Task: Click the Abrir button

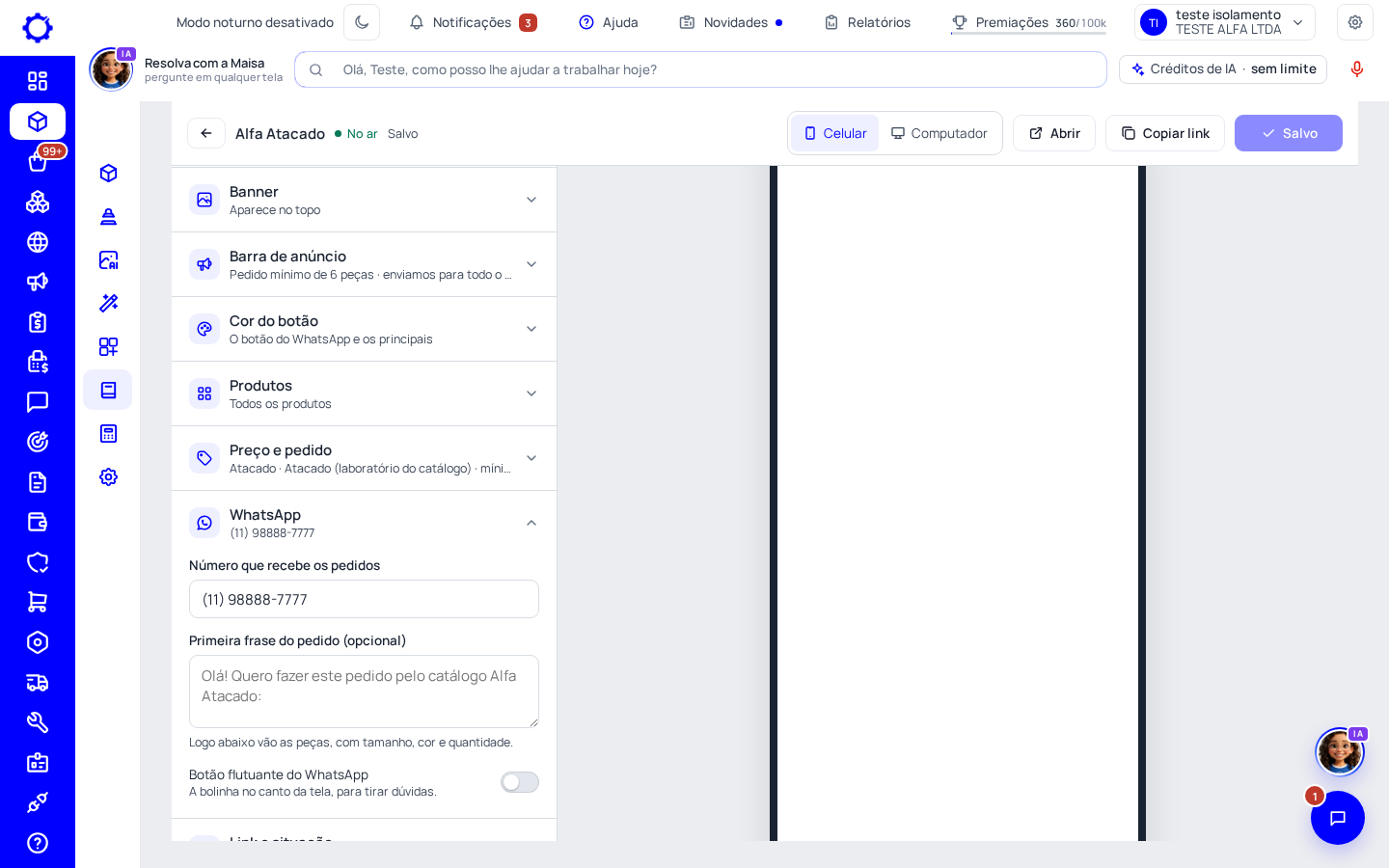Action: (1054, 133)
